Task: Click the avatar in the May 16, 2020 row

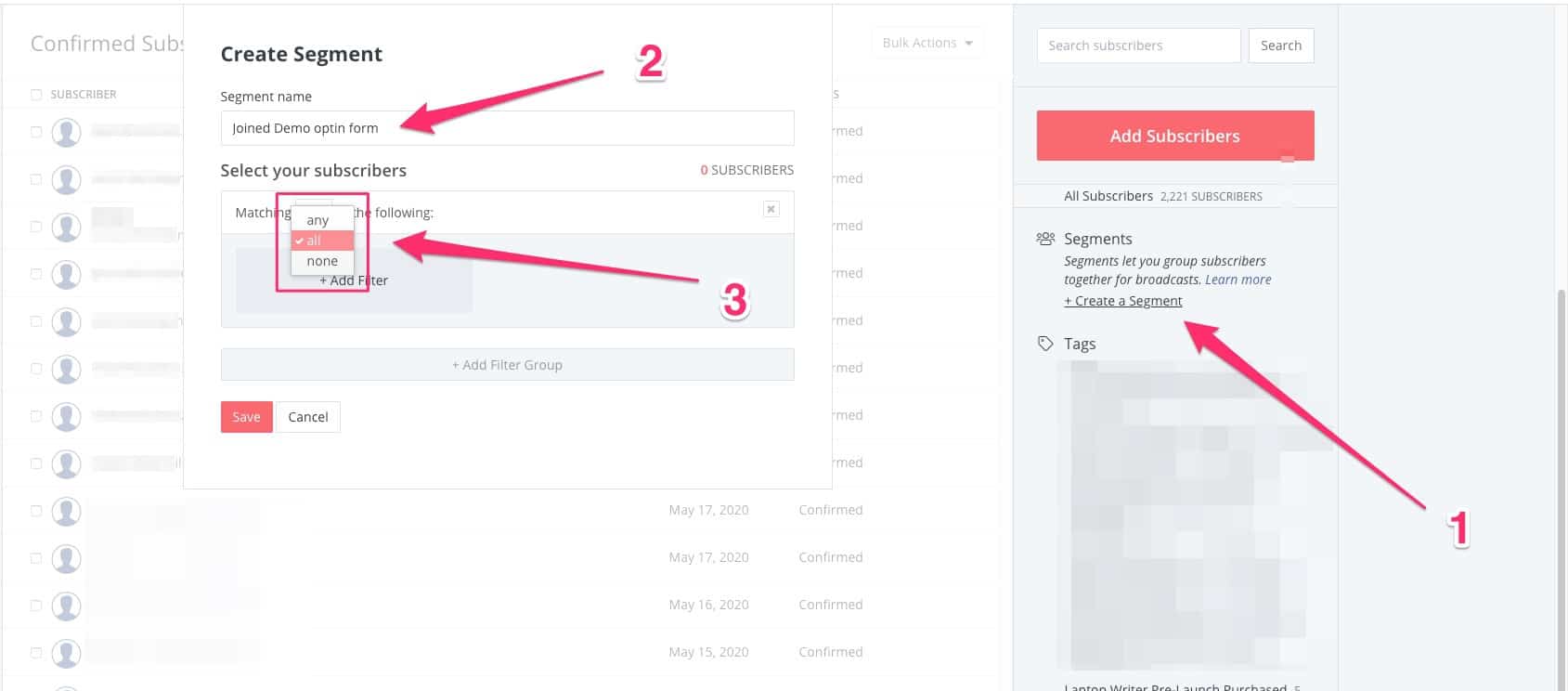Action: [66, 606]
